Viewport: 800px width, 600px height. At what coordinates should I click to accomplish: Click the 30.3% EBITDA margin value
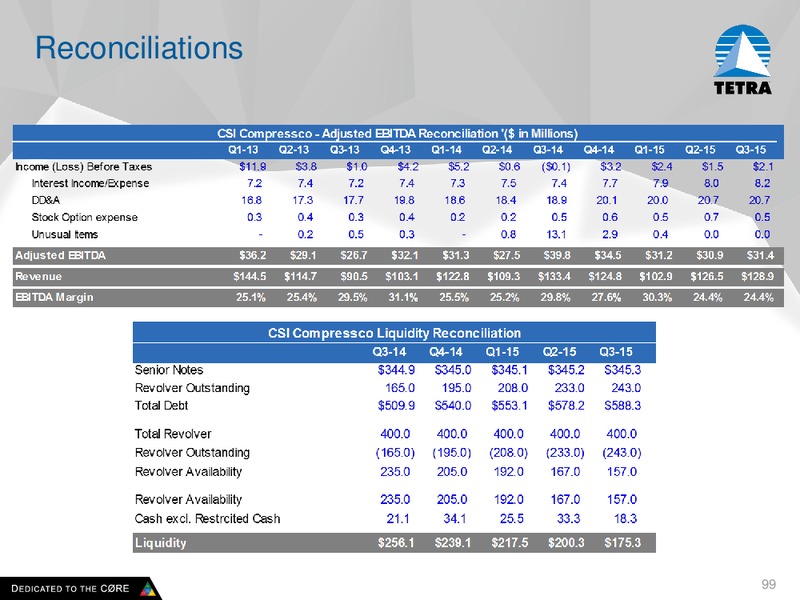(657, 297)
